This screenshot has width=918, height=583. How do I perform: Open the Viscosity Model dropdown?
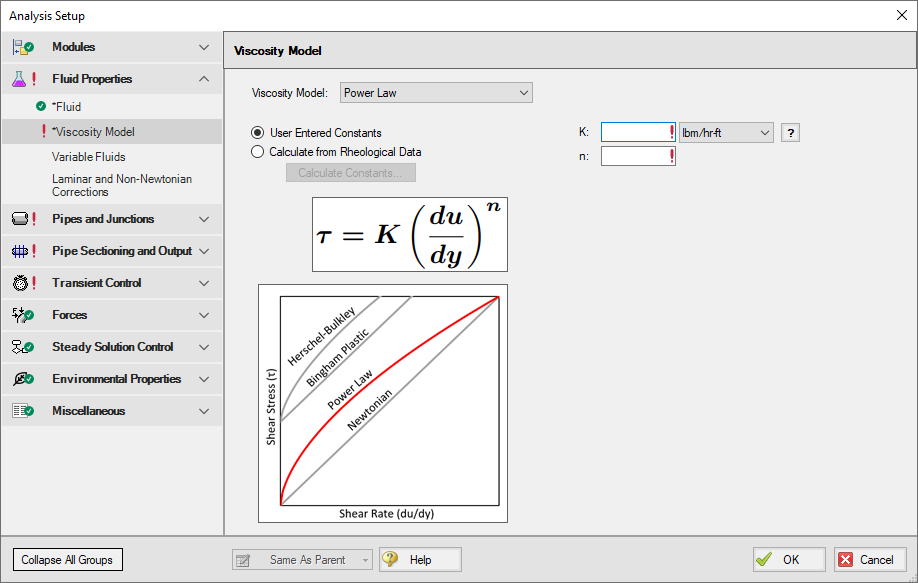436,92
